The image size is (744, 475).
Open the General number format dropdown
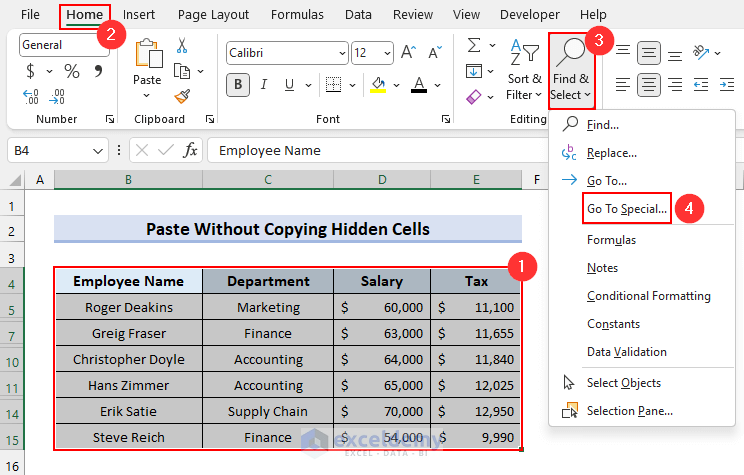100,45
